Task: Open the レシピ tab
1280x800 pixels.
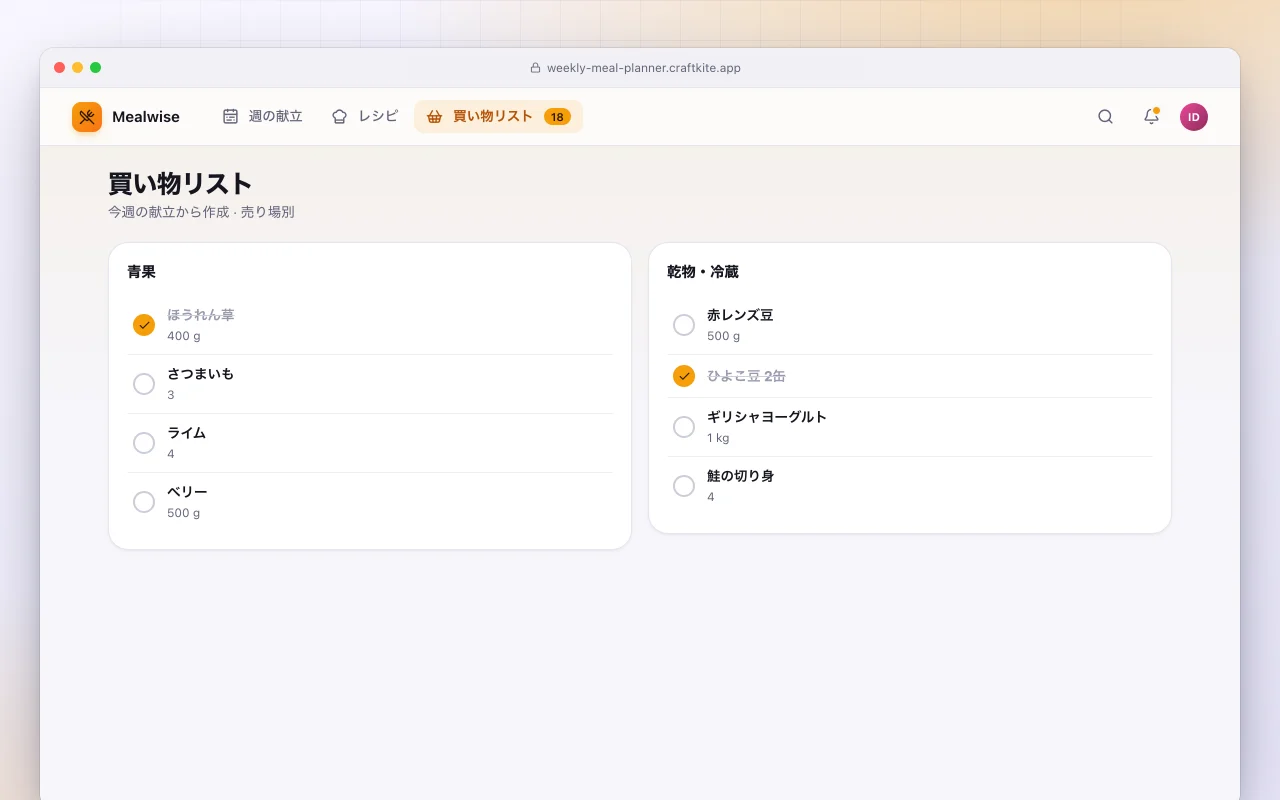Action: (x=365, y=116)
